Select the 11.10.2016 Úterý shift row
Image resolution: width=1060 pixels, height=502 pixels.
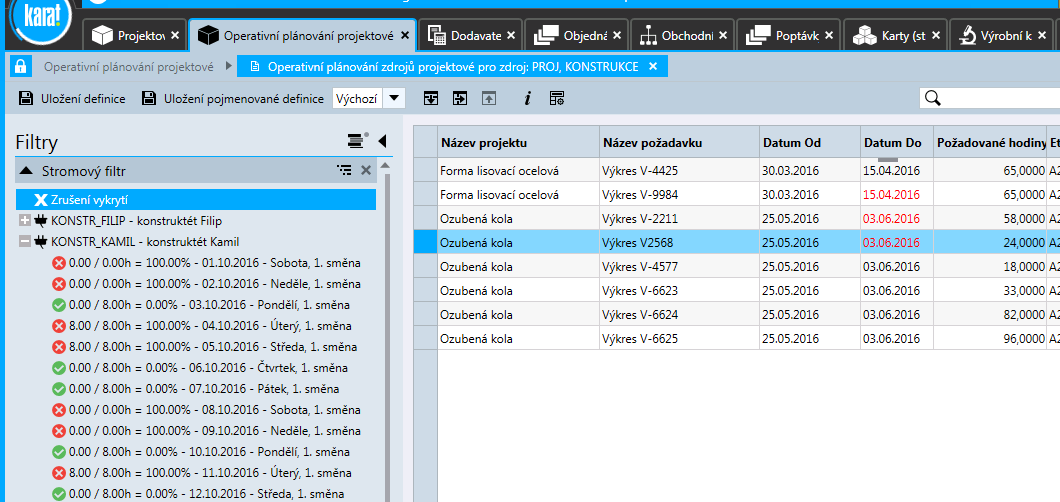point(201,473)
